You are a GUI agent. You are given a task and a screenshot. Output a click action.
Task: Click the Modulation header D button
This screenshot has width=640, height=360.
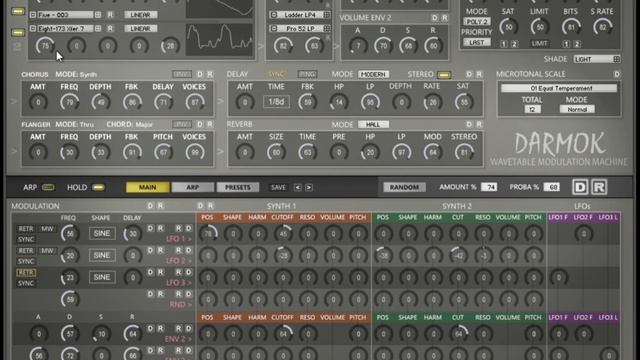point(150,206)
